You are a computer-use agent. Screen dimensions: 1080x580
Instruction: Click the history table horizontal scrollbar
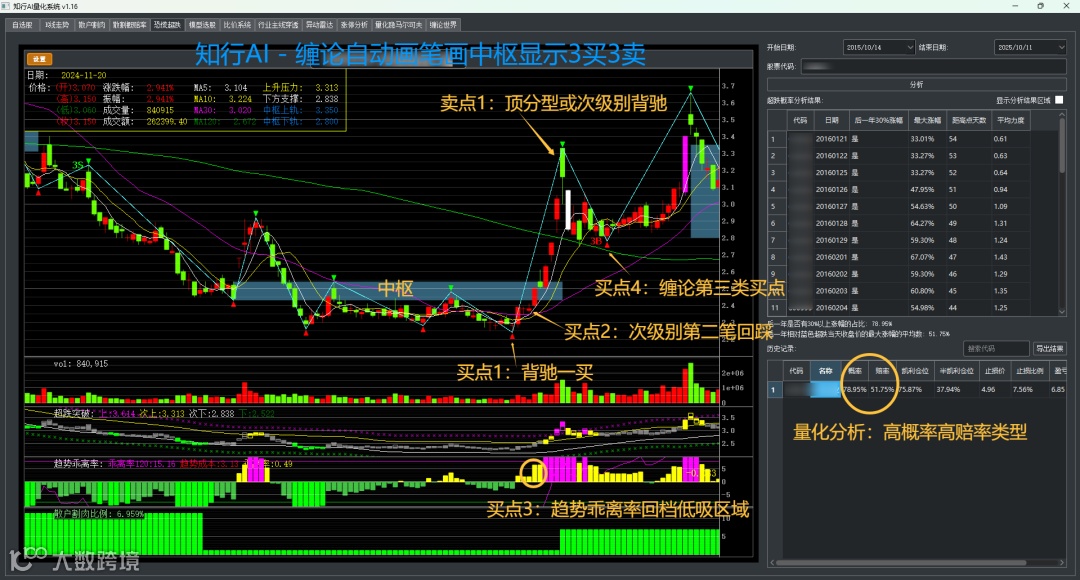coord(901,563)
